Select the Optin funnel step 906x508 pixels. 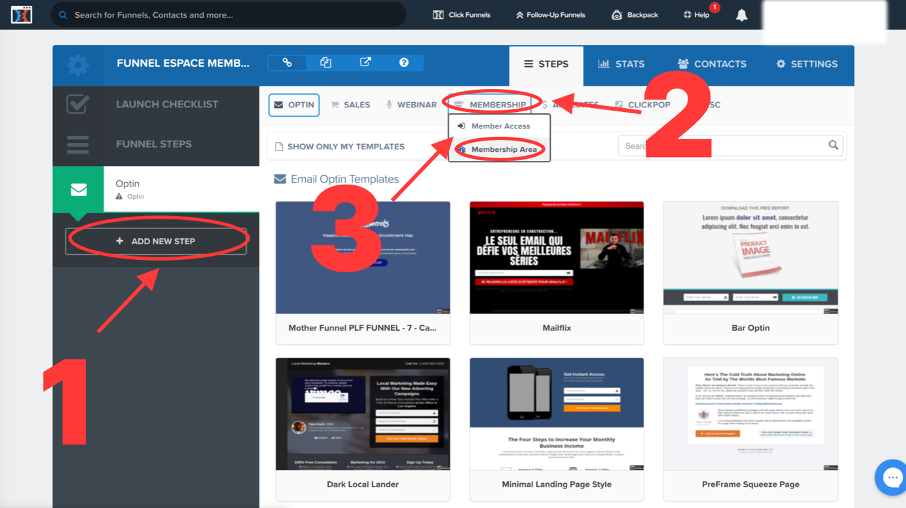[x=181, y=189]
